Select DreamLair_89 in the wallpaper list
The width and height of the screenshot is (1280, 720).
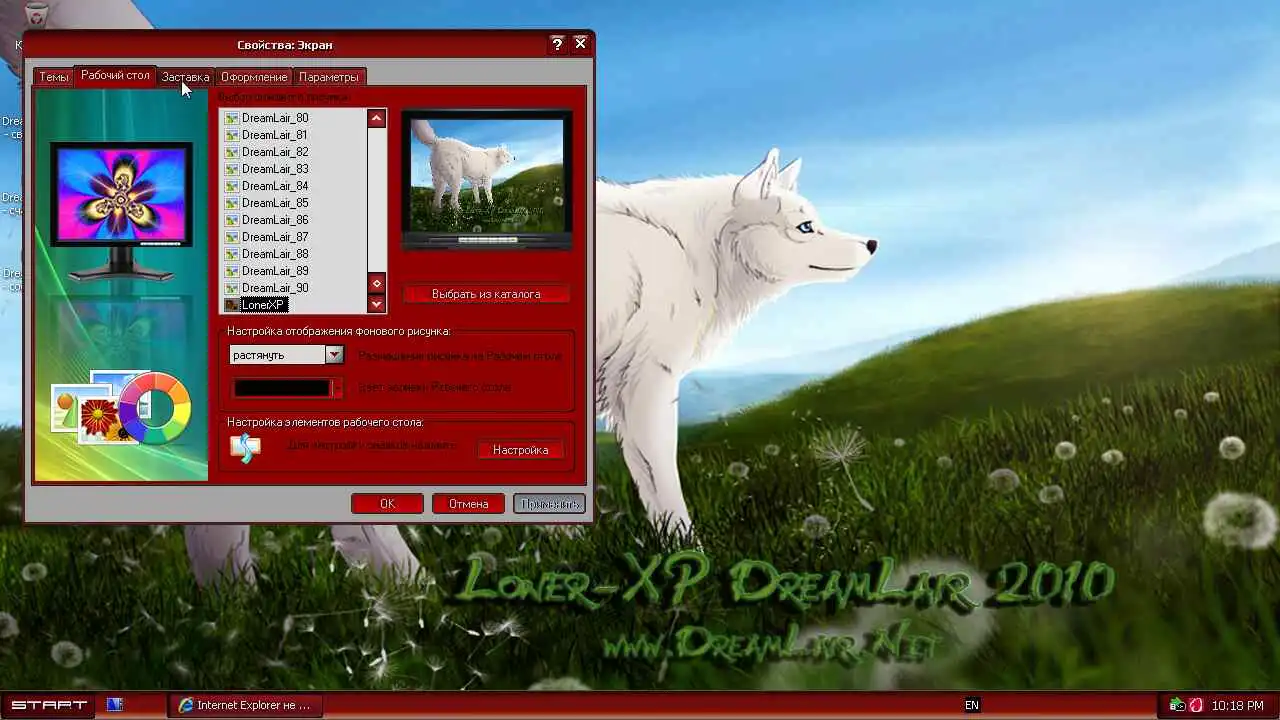(x=274, y=271)
